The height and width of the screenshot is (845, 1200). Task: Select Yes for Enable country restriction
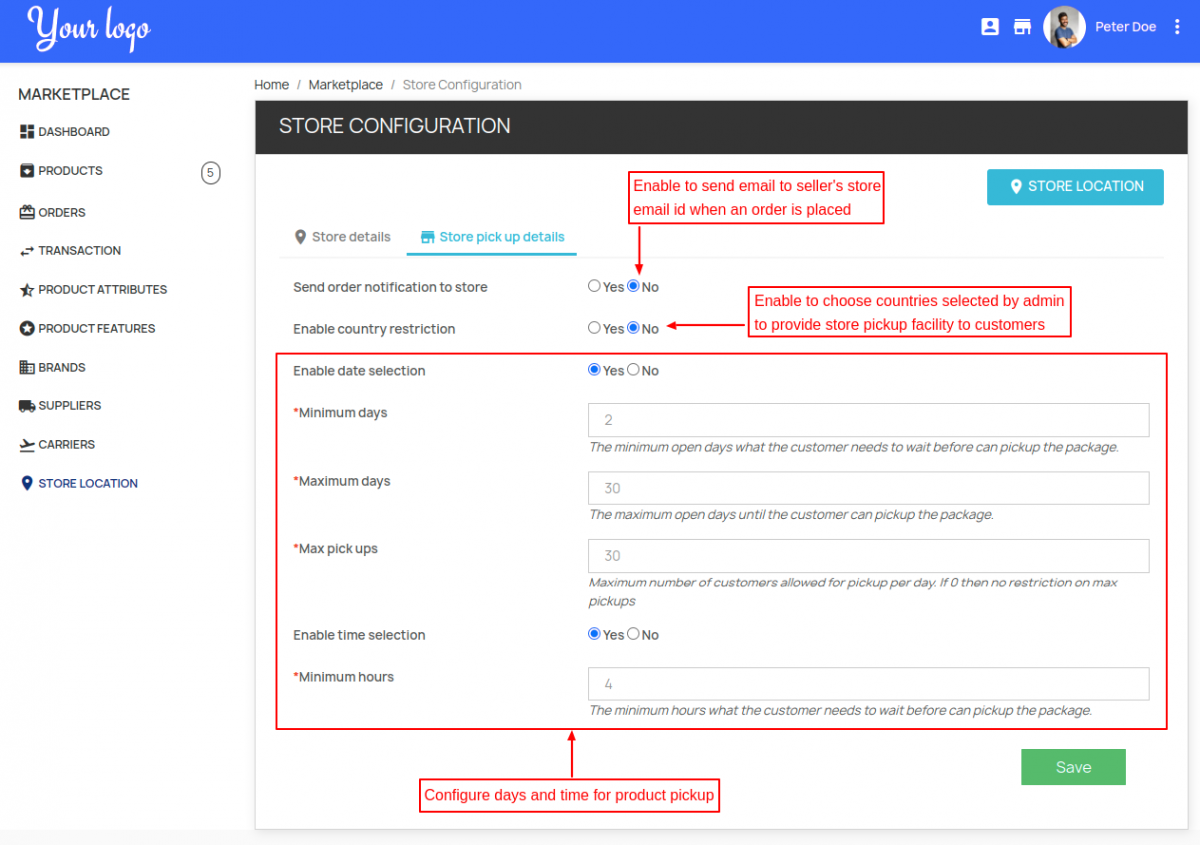pyautogui.click(x=594, y=328)
